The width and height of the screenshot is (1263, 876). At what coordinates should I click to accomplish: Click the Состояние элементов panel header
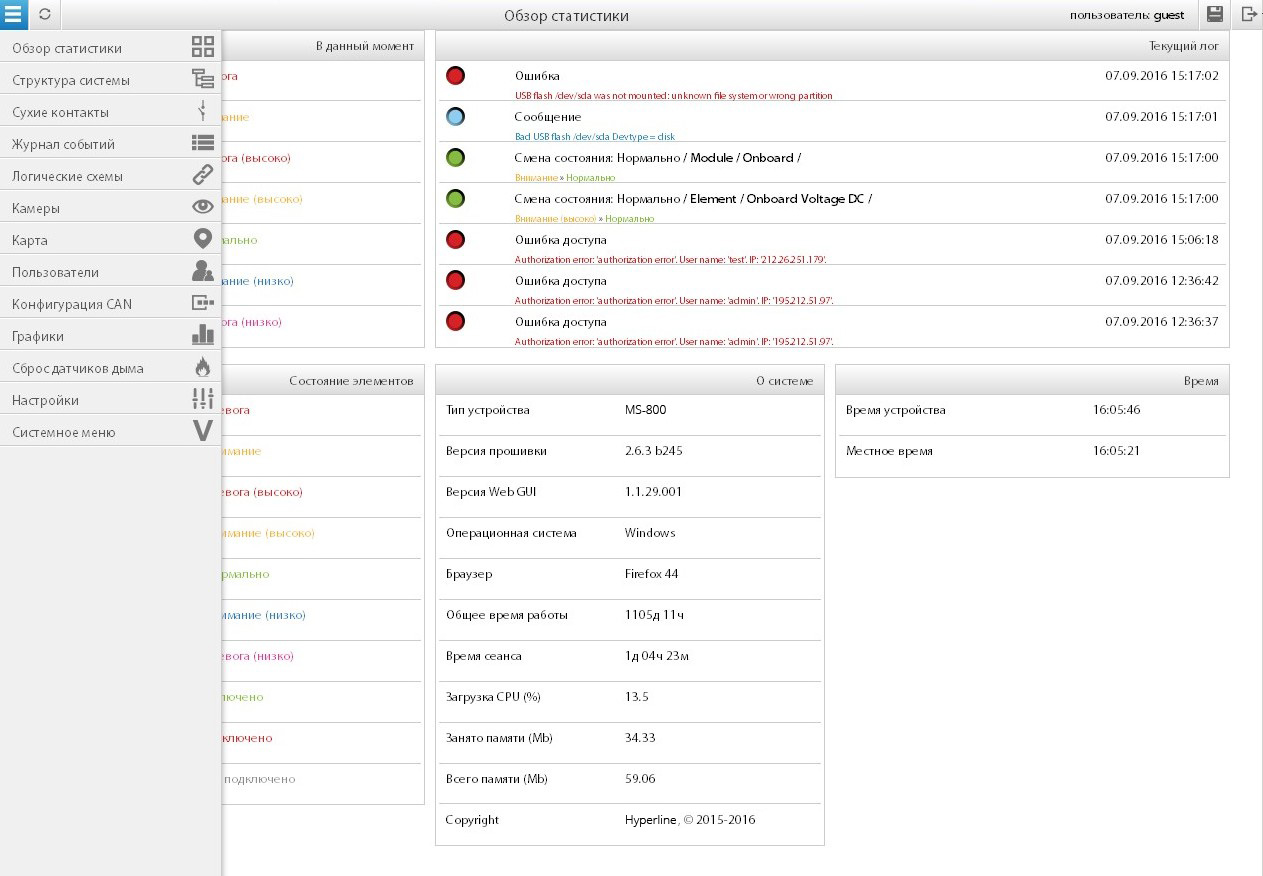click(x=323, y=380)
